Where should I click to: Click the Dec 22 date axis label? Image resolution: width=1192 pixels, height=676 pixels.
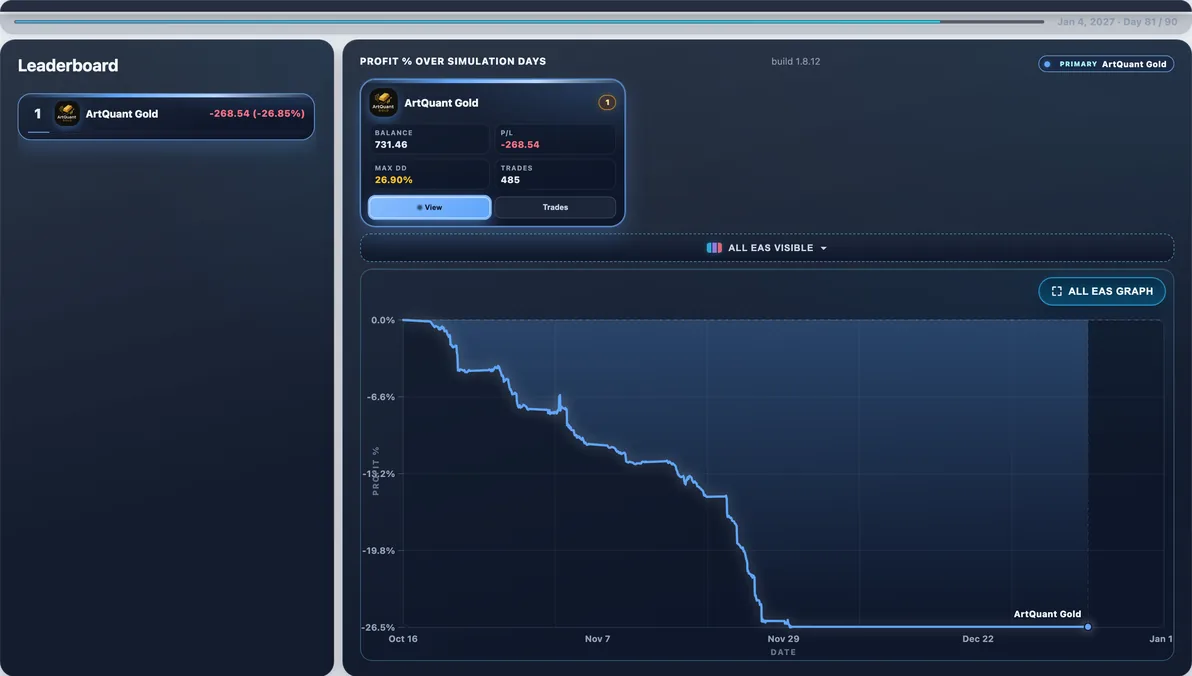tap(978, 639)
